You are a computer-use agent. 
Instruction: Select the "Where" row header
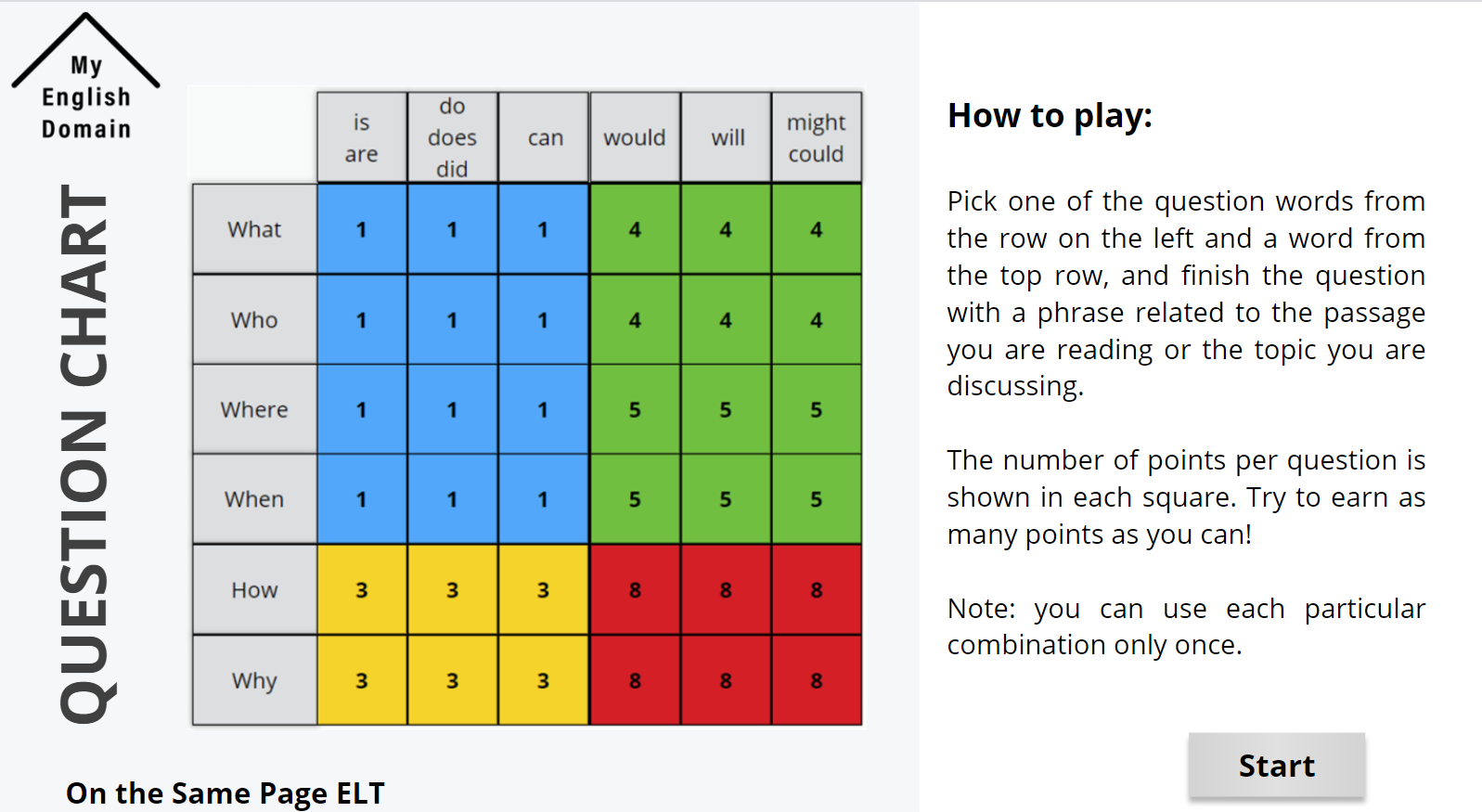pos(254,409)
